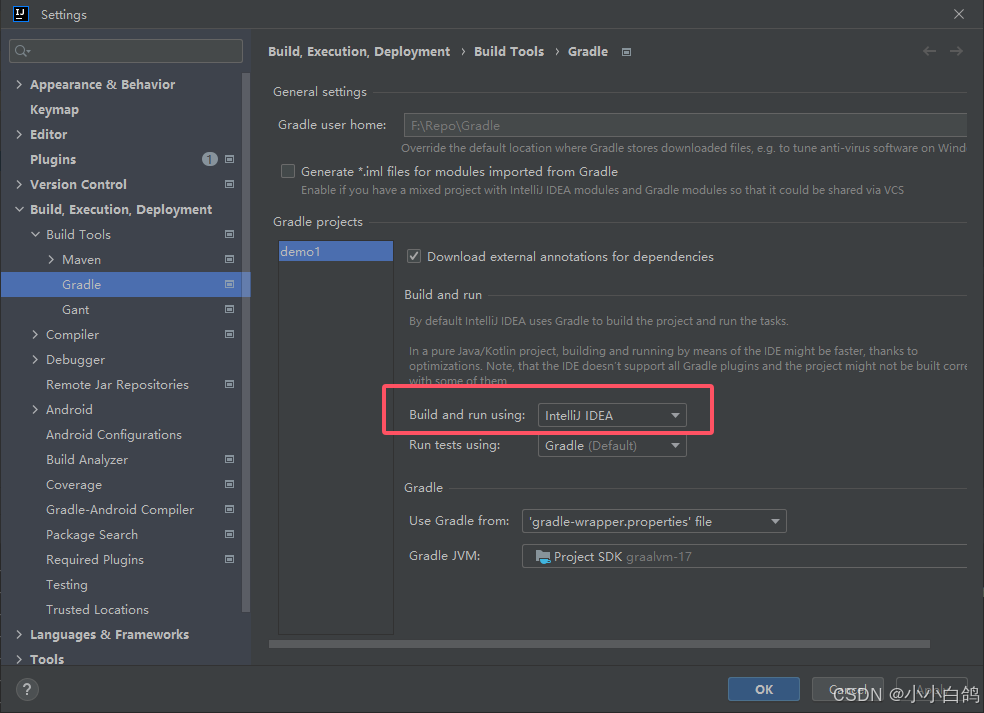Open Android Configurations settings
The image size is (984, 713).
coord(114,434)
